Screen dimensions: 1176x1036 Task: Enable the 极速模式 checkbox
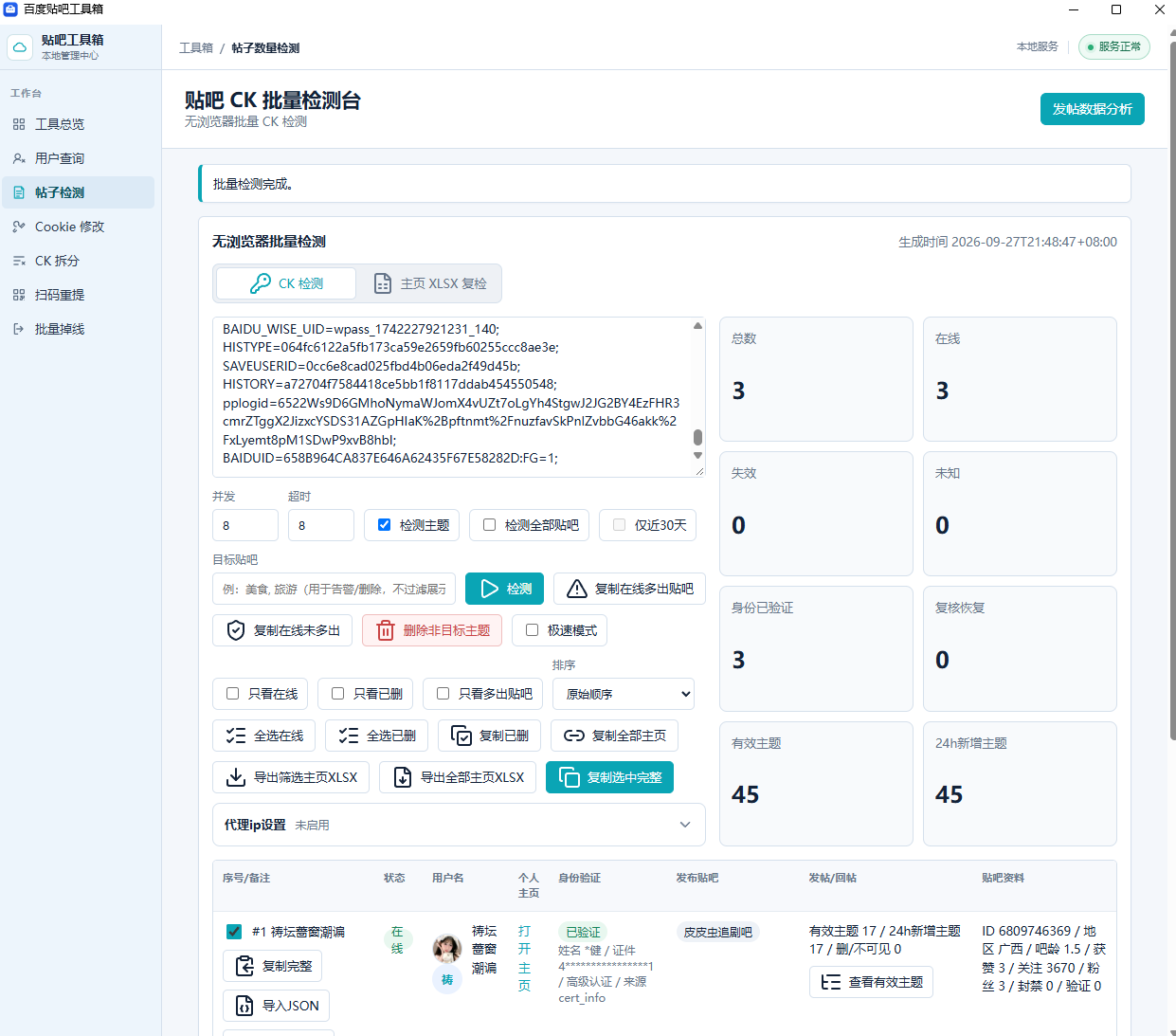point(532,630)
